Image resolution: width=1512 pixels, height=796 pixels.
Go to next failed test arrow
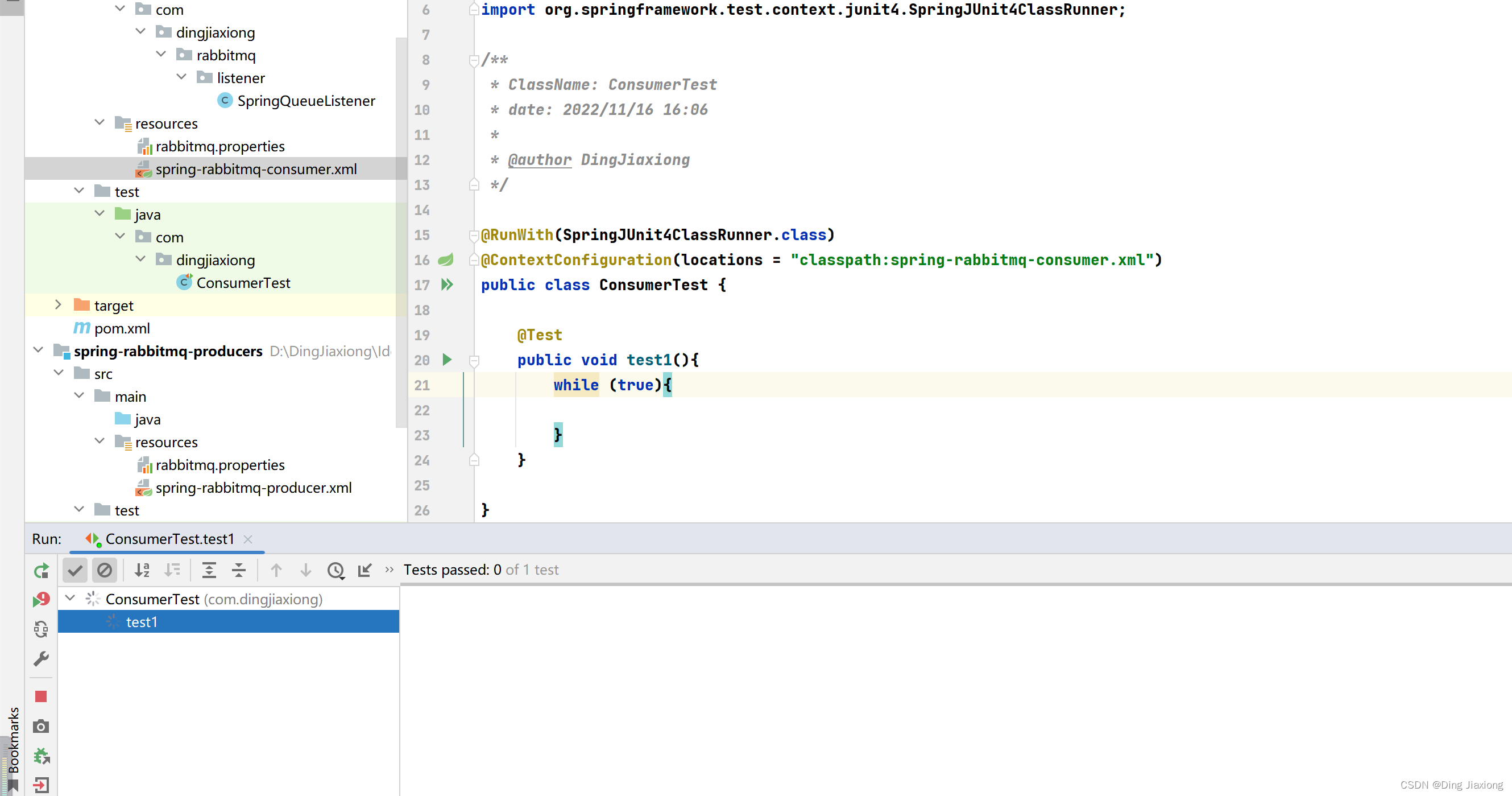(306, 570)
